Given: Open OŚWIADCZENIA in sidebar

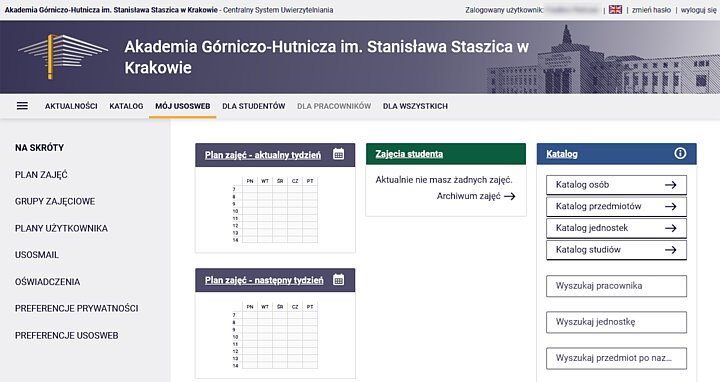Looking at the screenshot, I should pyautogui.click(x=47, y=282).
